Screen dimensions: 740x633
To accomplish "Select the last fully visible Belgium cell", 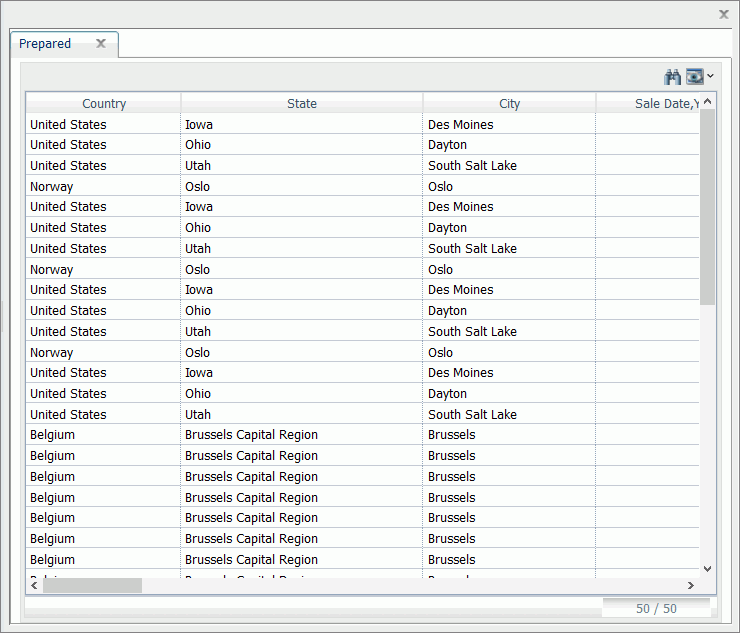I will pyautogui.click(x=103, y=559).
